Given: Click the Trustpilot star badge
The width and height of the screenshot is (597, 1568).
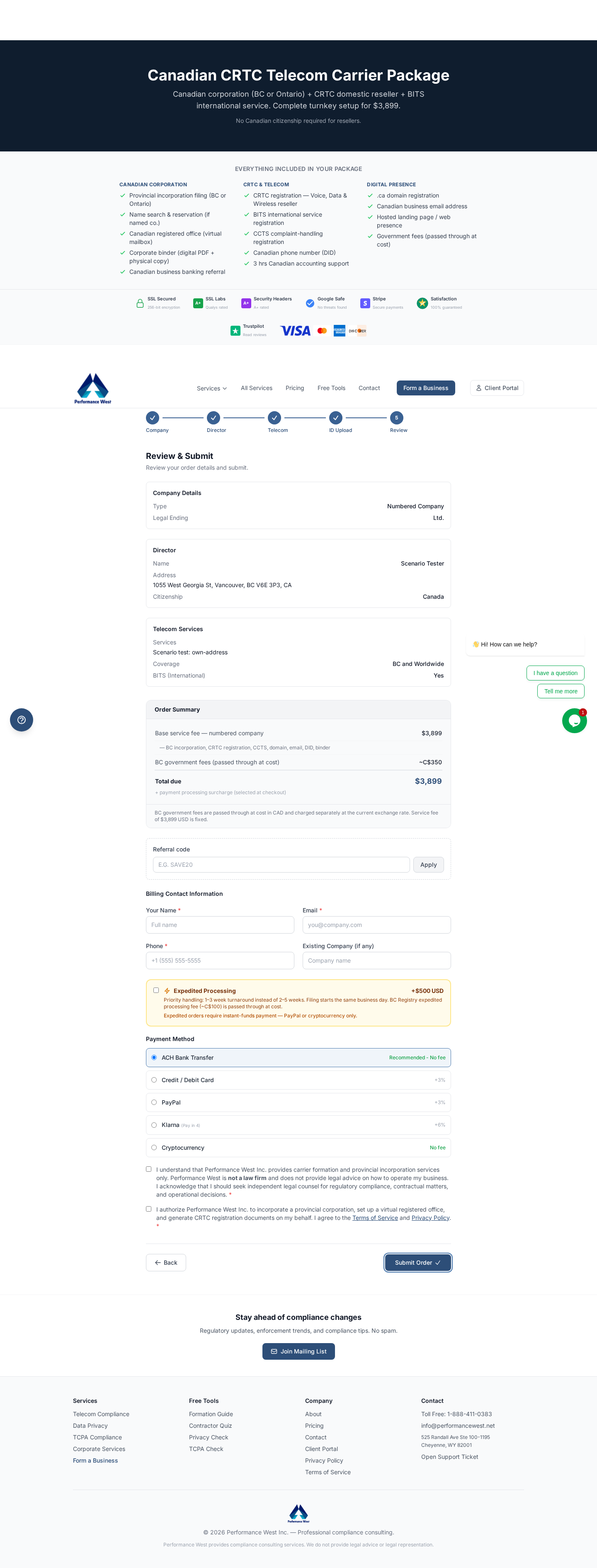Looking at the screenshot, I should [x=235, y=331].
